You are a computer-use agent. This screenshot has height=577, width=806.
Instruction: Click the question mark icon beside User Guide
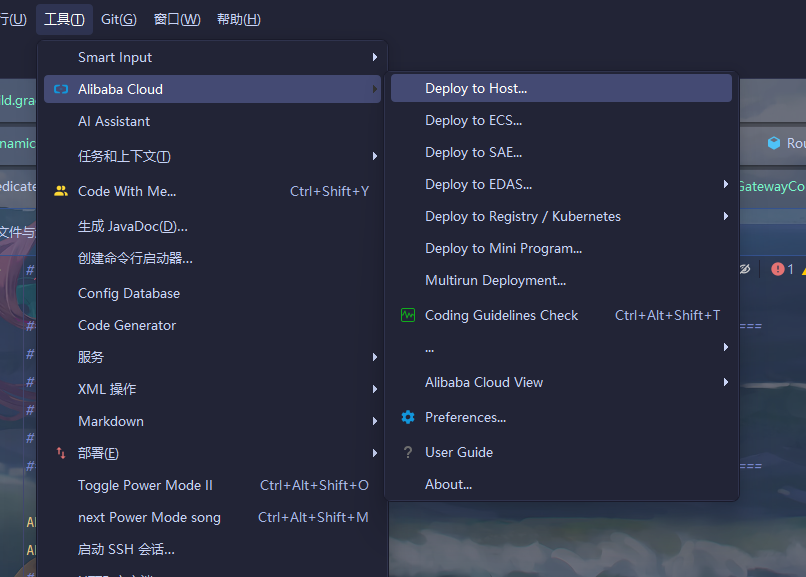coord(409,452)
